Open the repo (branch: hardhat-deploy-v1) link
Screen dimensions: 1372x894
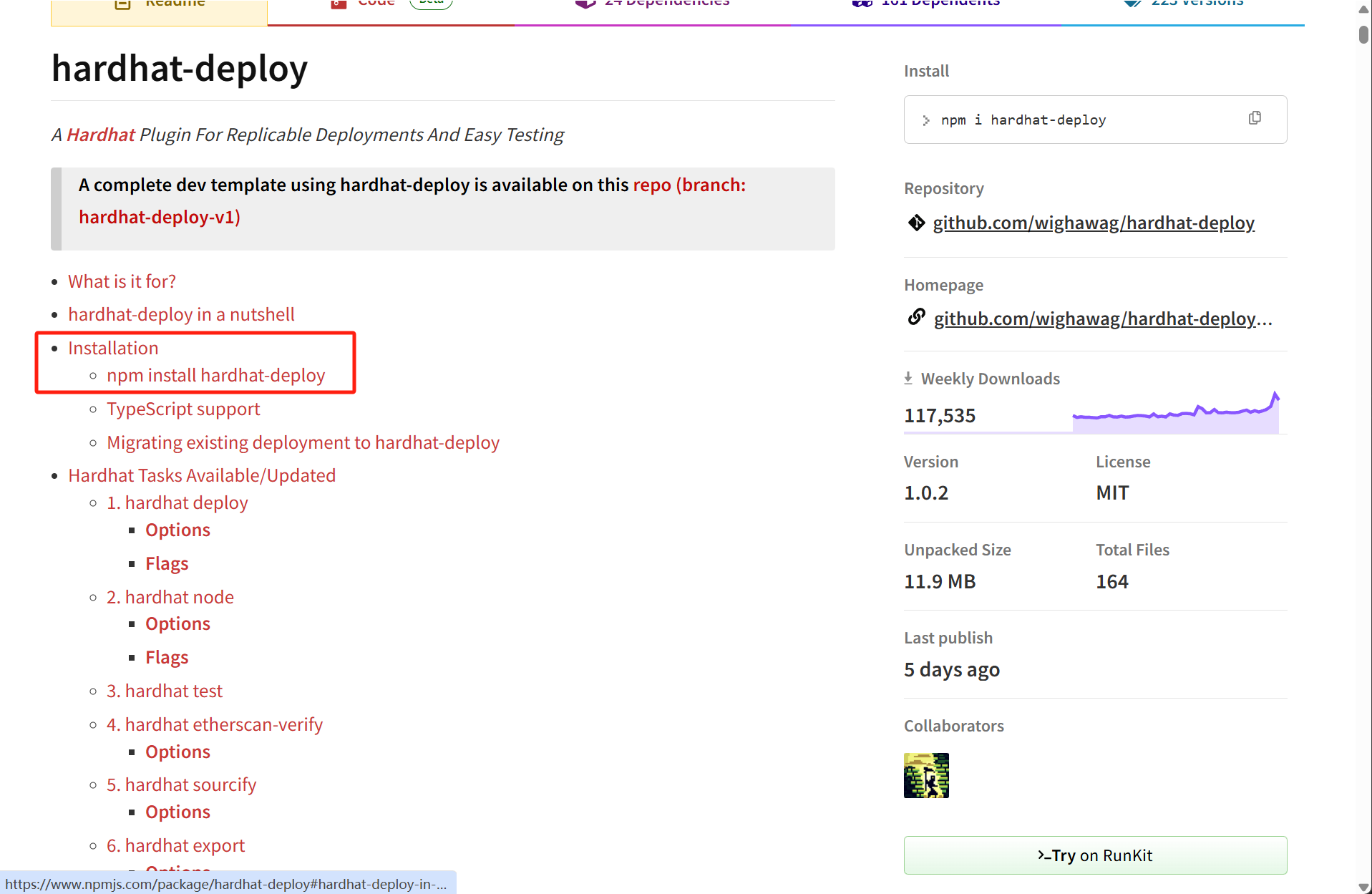tap(412, 200)
